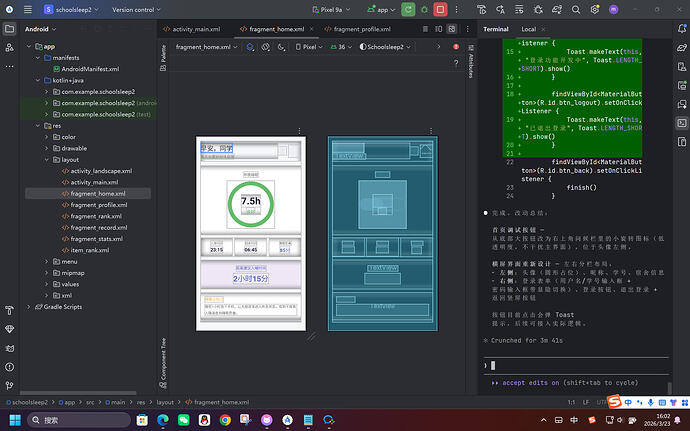Open the app run configuration dropdown

[x=381, y=9]
